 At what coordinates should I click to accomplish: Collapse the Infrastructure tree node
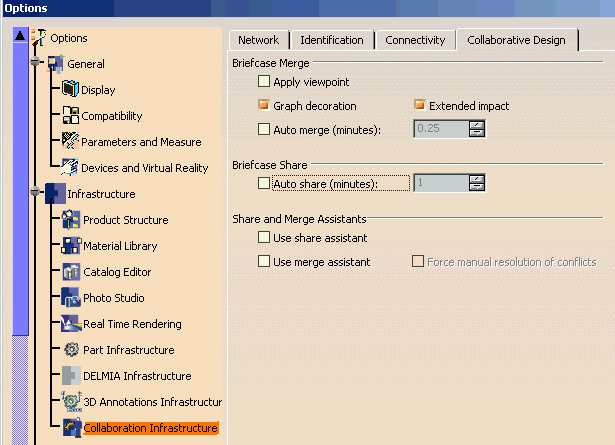coord(38,194)
